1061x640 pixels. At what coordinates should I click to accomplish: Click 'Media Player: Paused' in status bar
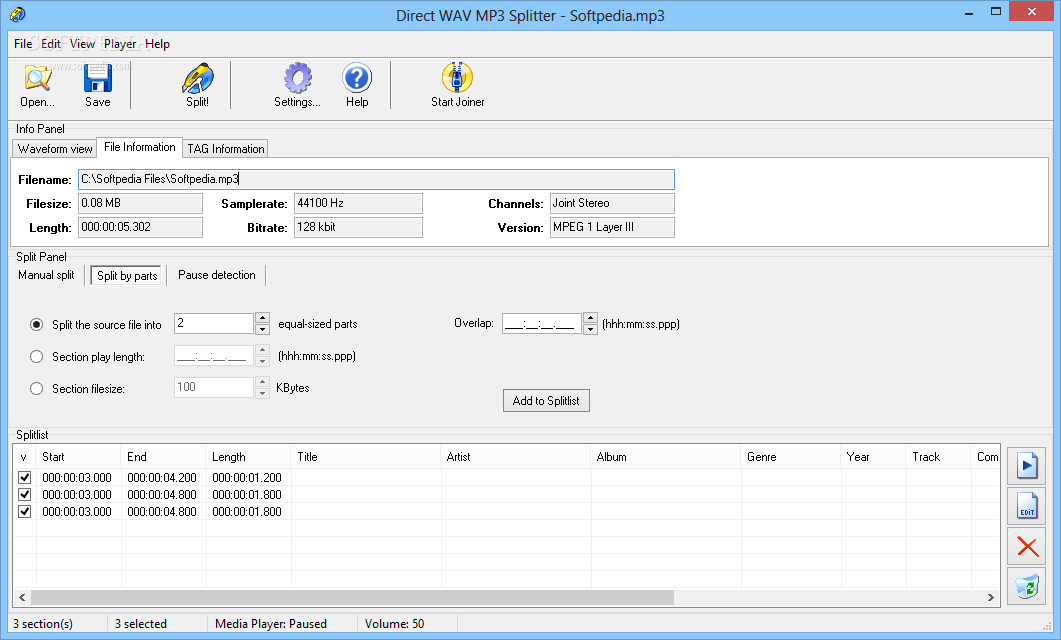pyautogui.click(x=271, y=624)
